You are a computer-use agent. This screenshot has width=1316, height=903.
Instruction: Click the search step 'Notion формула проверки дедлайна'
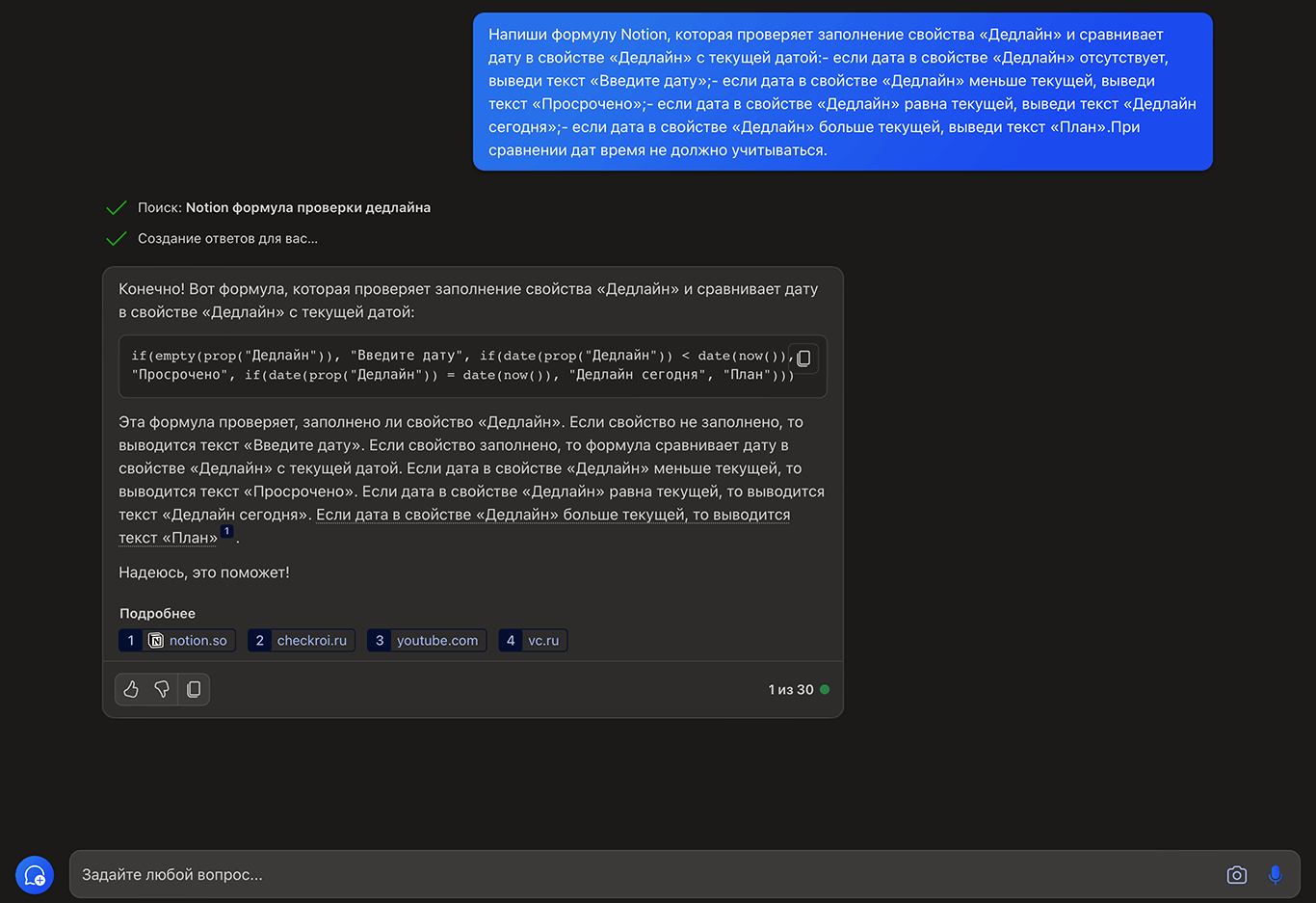(x=308, y=207)
